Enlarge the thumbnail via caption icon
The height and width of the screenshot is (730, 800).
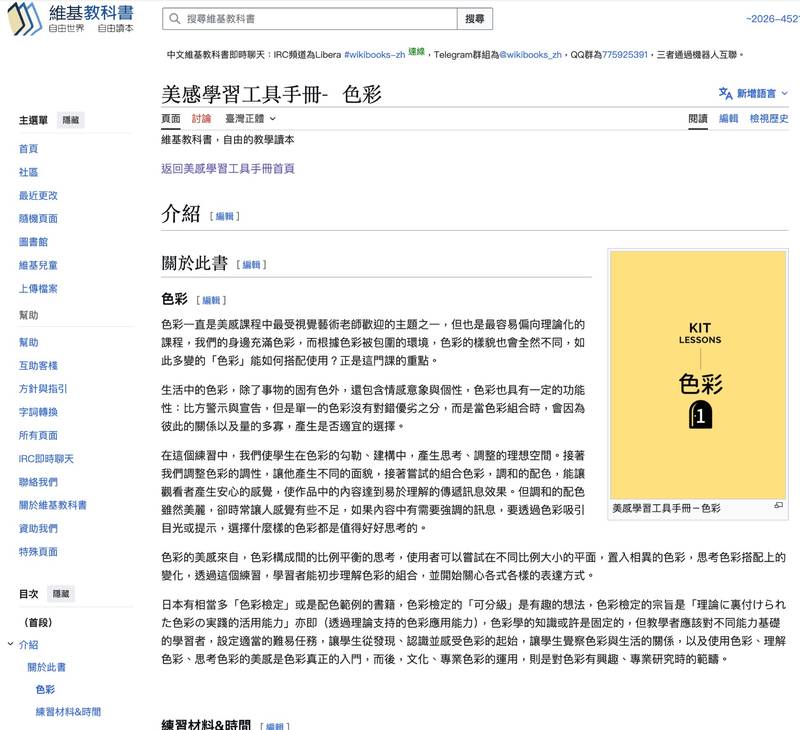(x=779, y=505)
